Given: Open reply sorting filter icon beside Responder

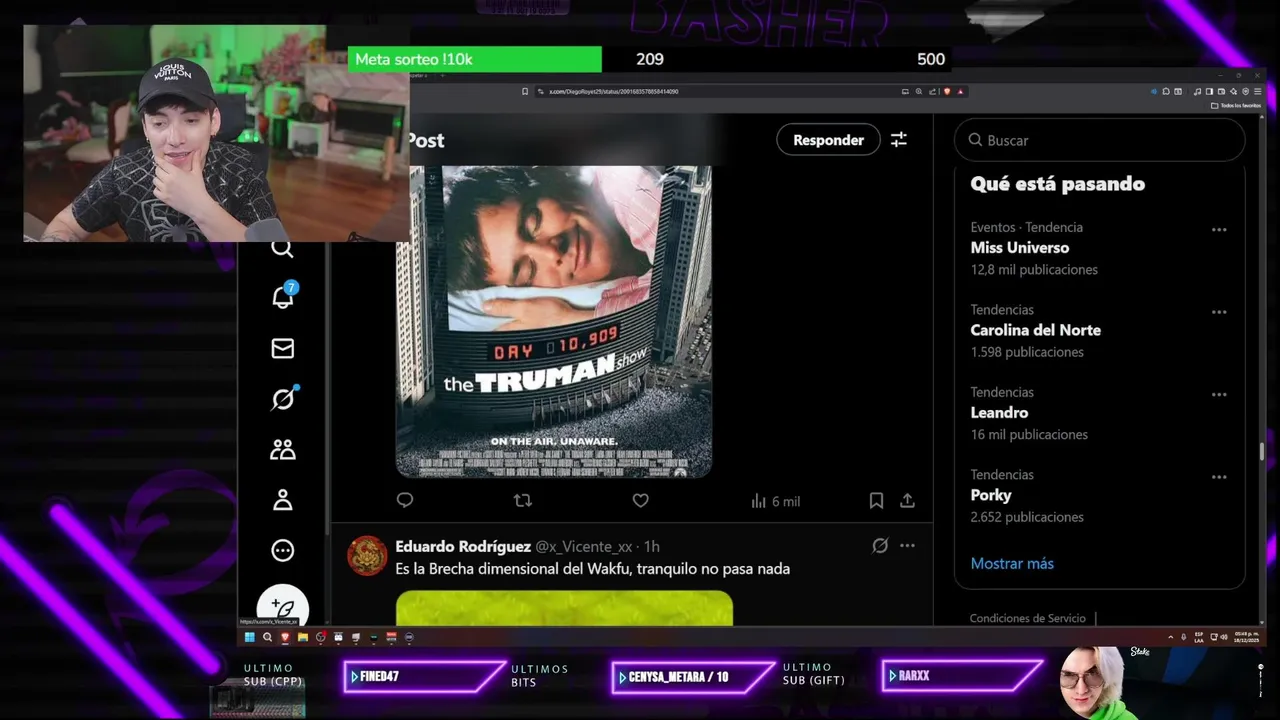Looking at the screenshot, I should 899,140.
